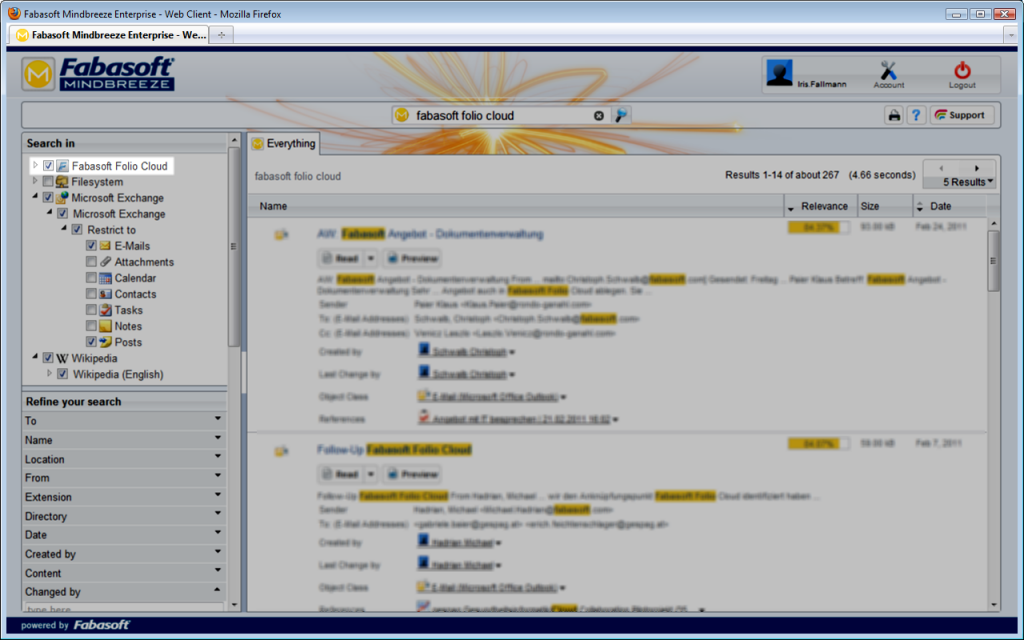Image resolution: width=1024 pixels, height=640 pixels.
Task: Click the Wikipedia W icon
Action: (62, 359)
